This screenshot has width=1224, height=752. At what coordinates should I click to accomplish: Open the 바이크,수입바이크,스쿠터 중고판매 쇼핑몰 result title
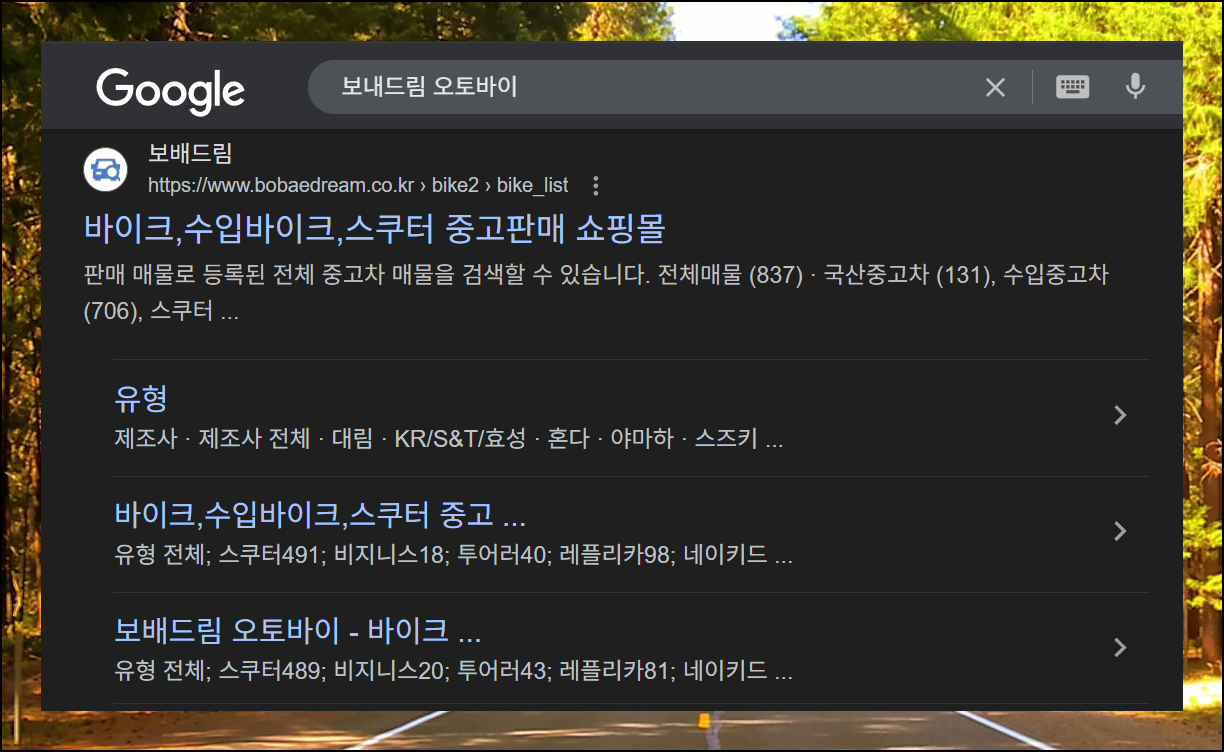click(x=375, y=229)
